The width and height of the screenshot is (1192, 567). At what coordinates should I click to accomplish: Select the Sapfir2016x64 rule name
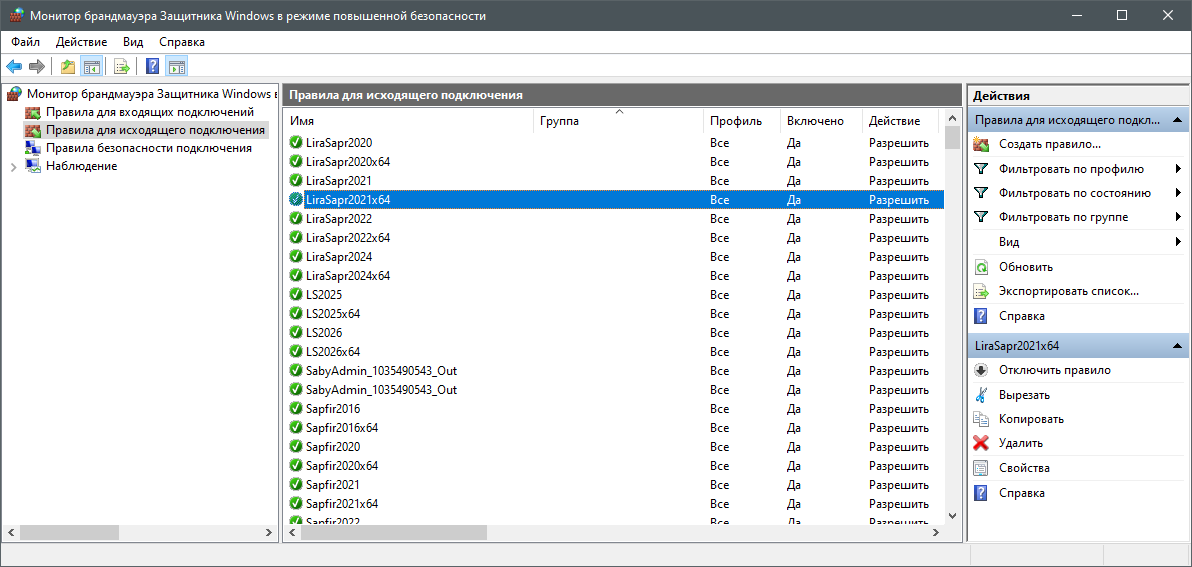coord(342,427)
